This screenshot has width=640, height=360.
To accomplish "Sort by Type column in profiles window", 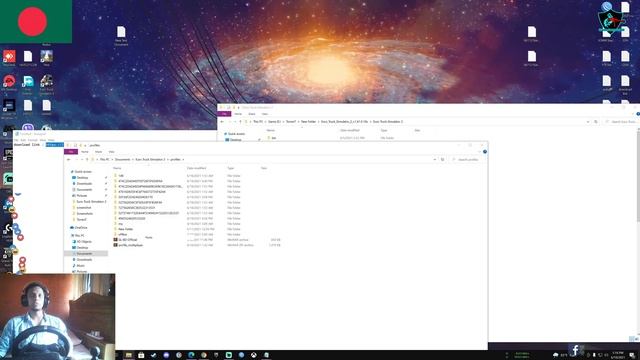I will tap(231, 168).
